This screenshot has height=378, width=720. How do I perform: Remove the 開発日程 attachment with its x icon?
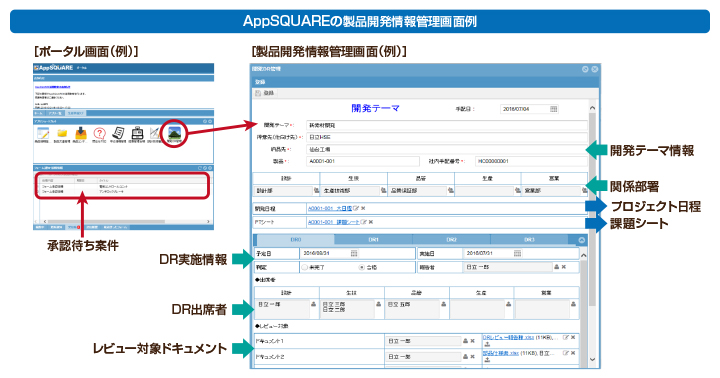click(x=363, y=209)
